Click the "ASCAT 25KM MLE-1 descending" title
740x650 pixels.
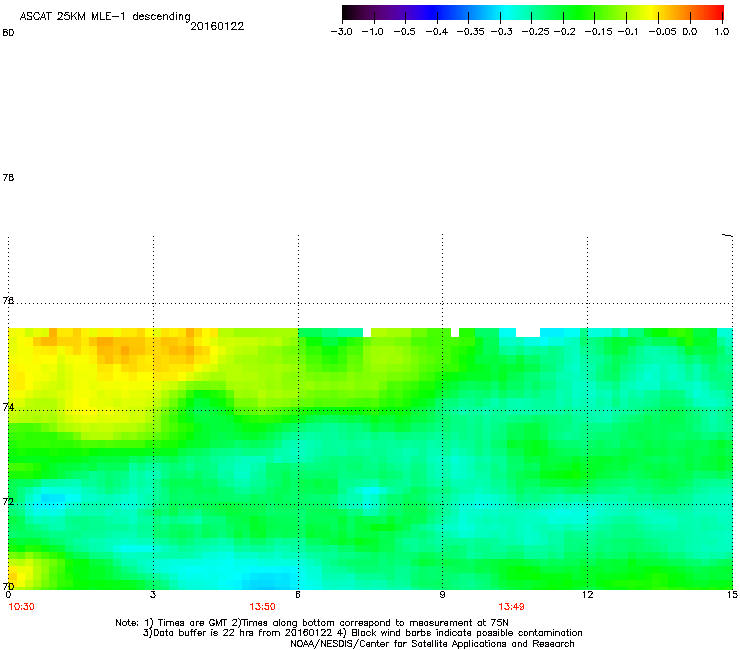[105, 16]
